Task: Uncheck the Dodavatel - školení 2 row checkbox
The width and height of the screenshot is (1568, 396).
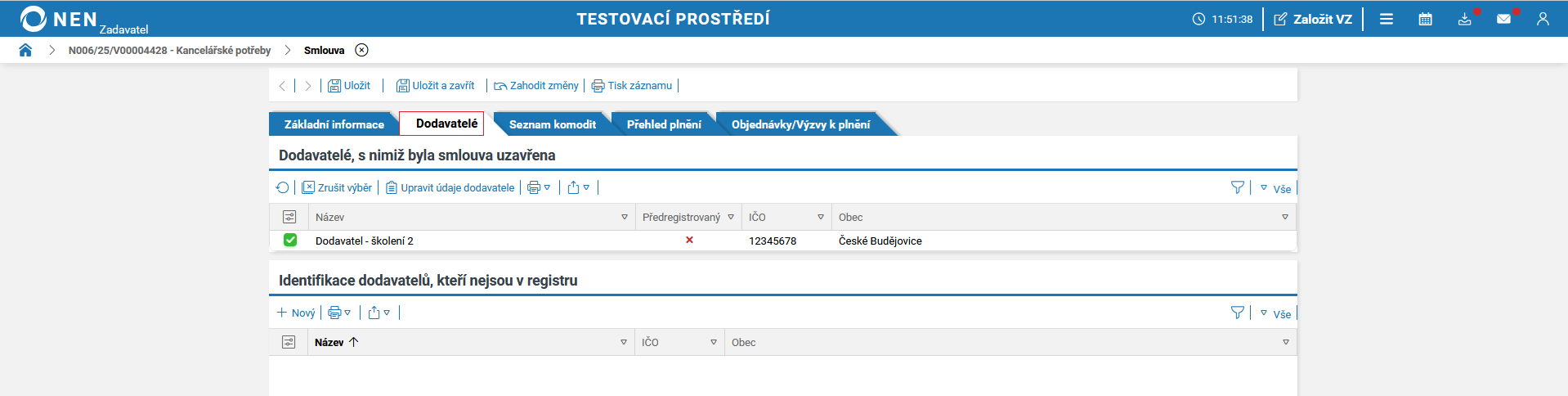Action: 290,240
